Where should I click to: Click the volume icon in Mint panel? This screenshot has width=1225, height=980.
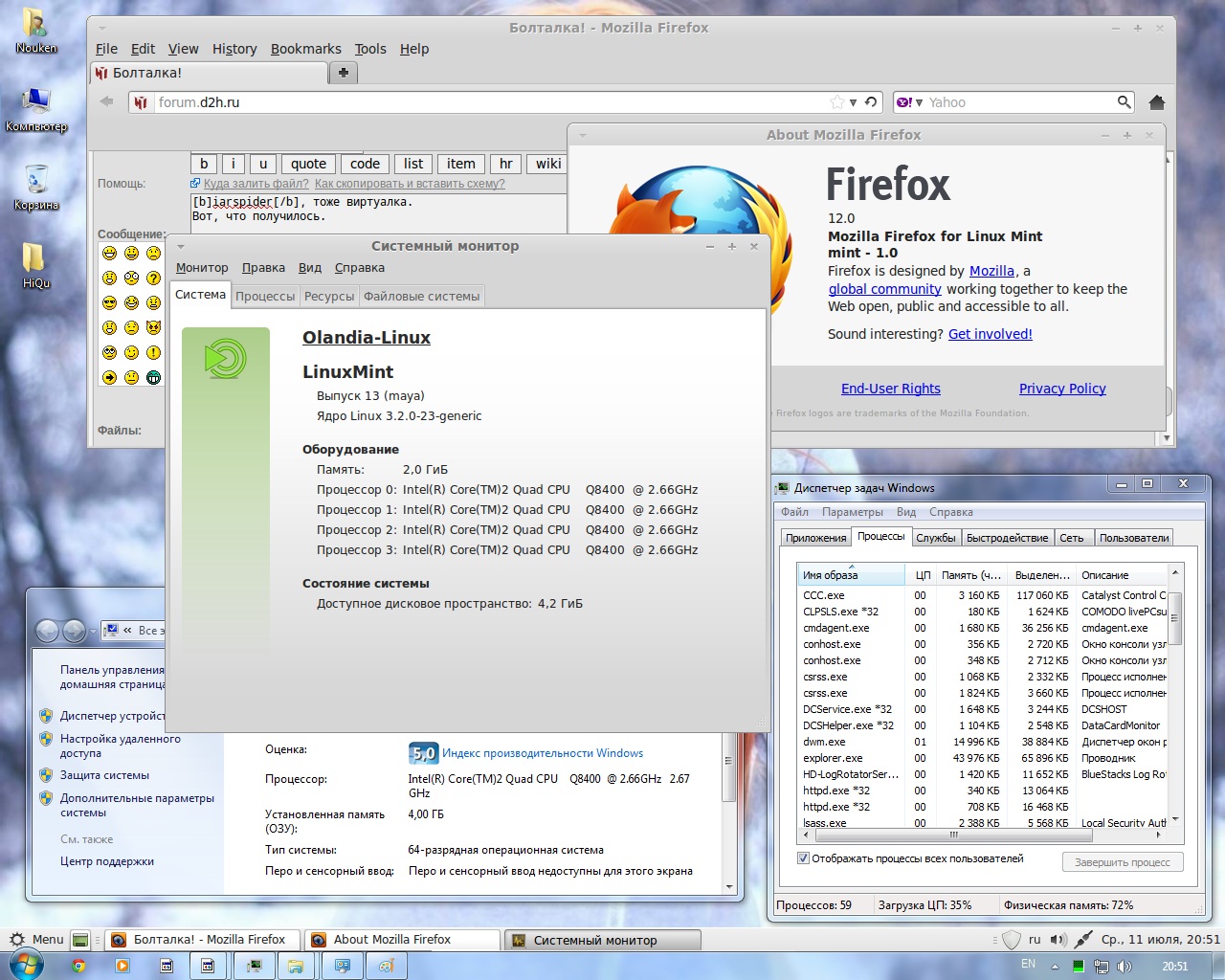pyautogui.click(x=1058, y=940)
